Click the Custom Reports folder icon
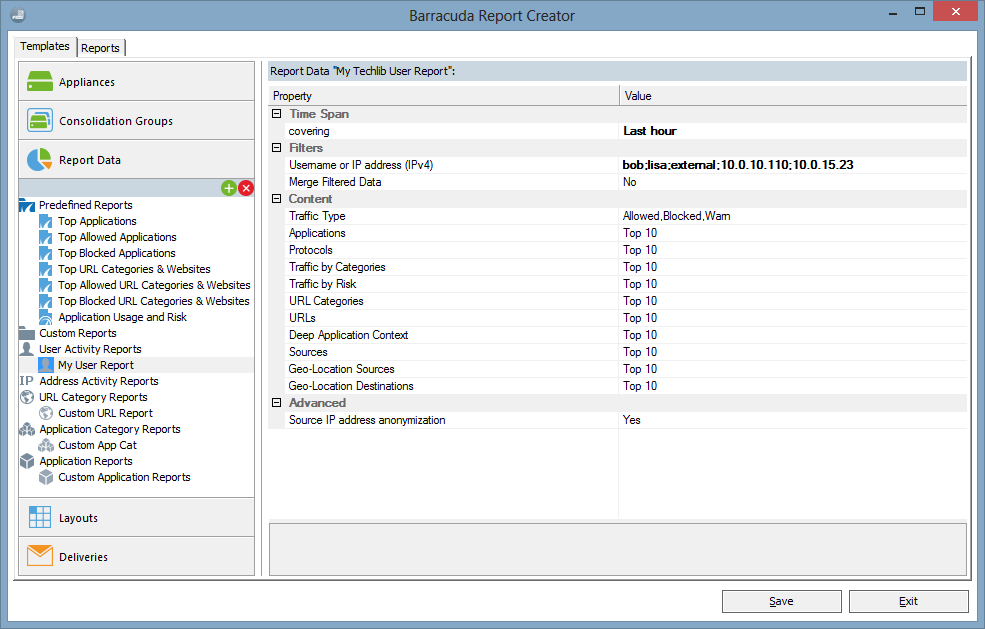Viewport: 985px width, 629px height. tap(26, 333)
